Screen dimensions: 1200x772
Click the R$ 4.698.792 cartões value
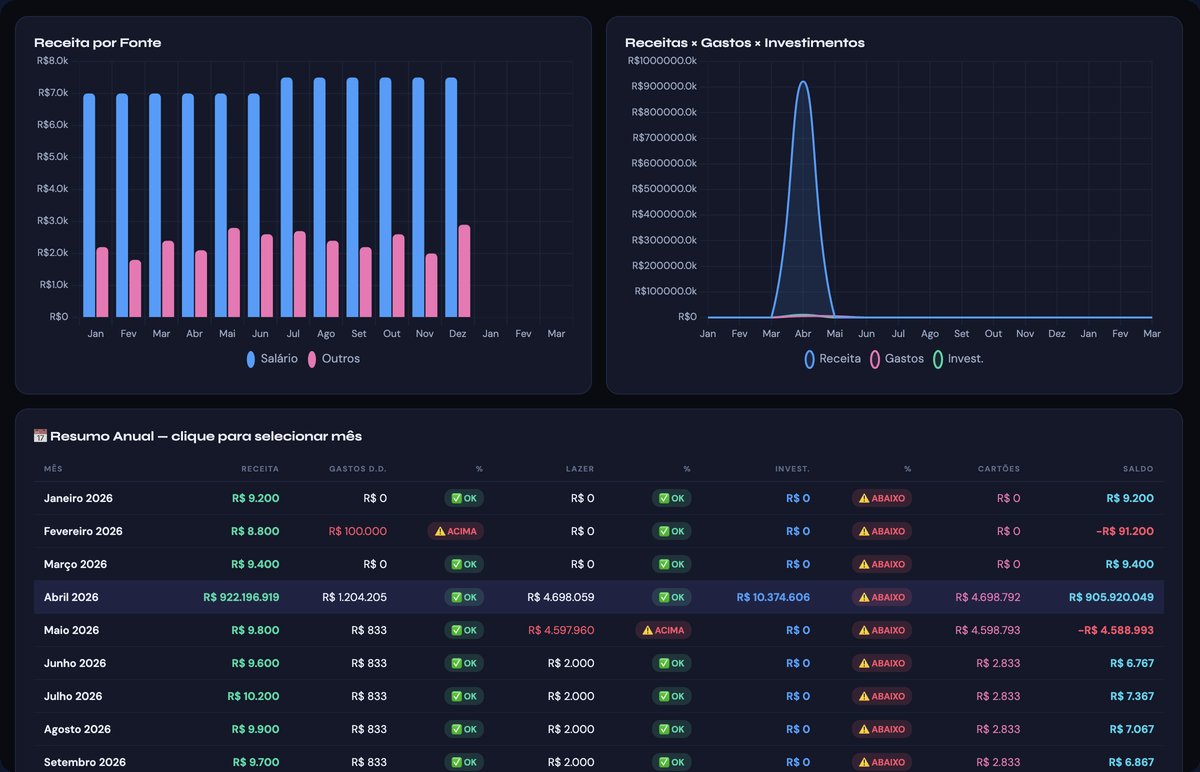click(988, 597)
